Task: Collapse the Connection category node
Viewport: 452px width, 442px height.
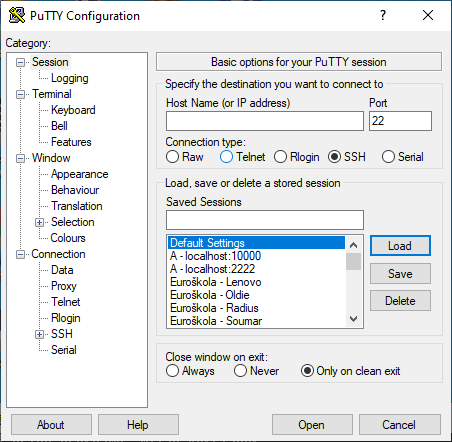Action: (x=20, y=254)
